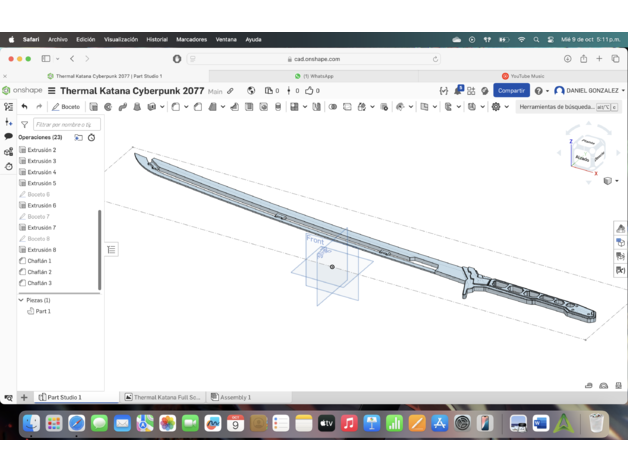Open the document hamburger menu

pos(52,91)
